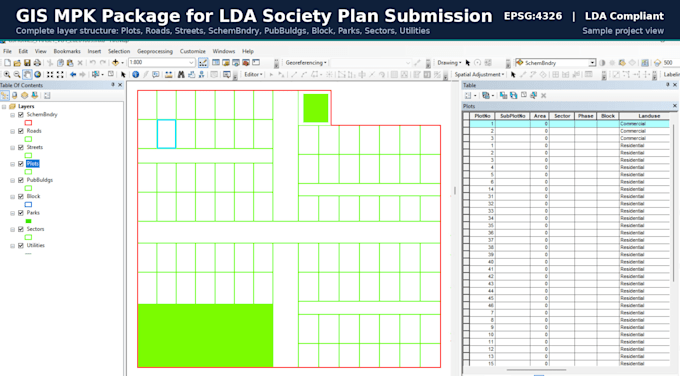Open the Spatial Adjustment dropdown menu
Image resolution: width=680 pixels, height=376 pixels.
click(x=480, y=75)
